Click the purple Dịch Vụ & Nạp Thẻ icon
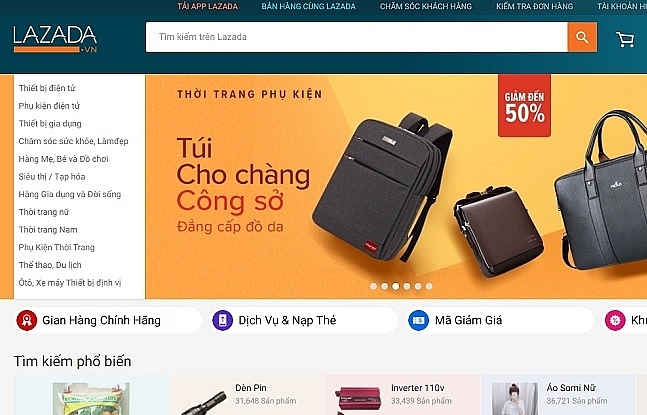 click(x=222, y=321)
